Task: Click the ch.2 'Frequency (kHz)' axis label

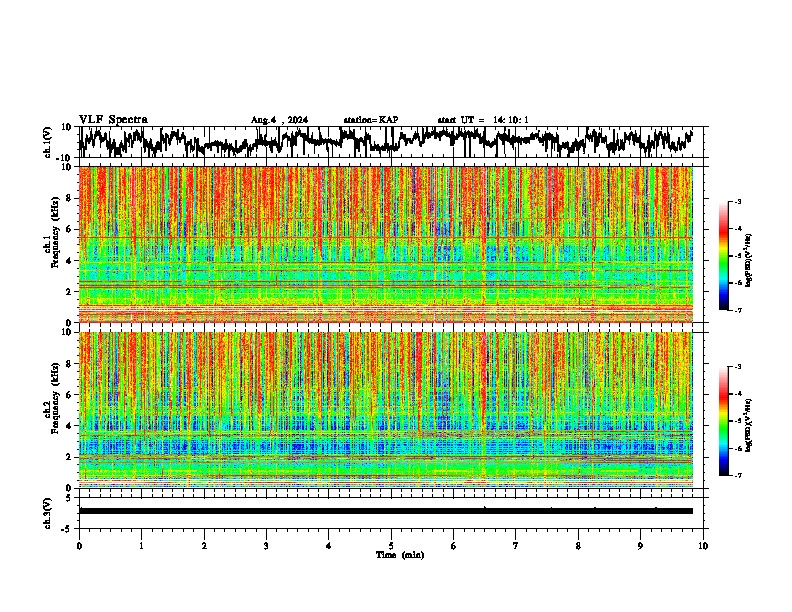Action: [x=55, y=398]
